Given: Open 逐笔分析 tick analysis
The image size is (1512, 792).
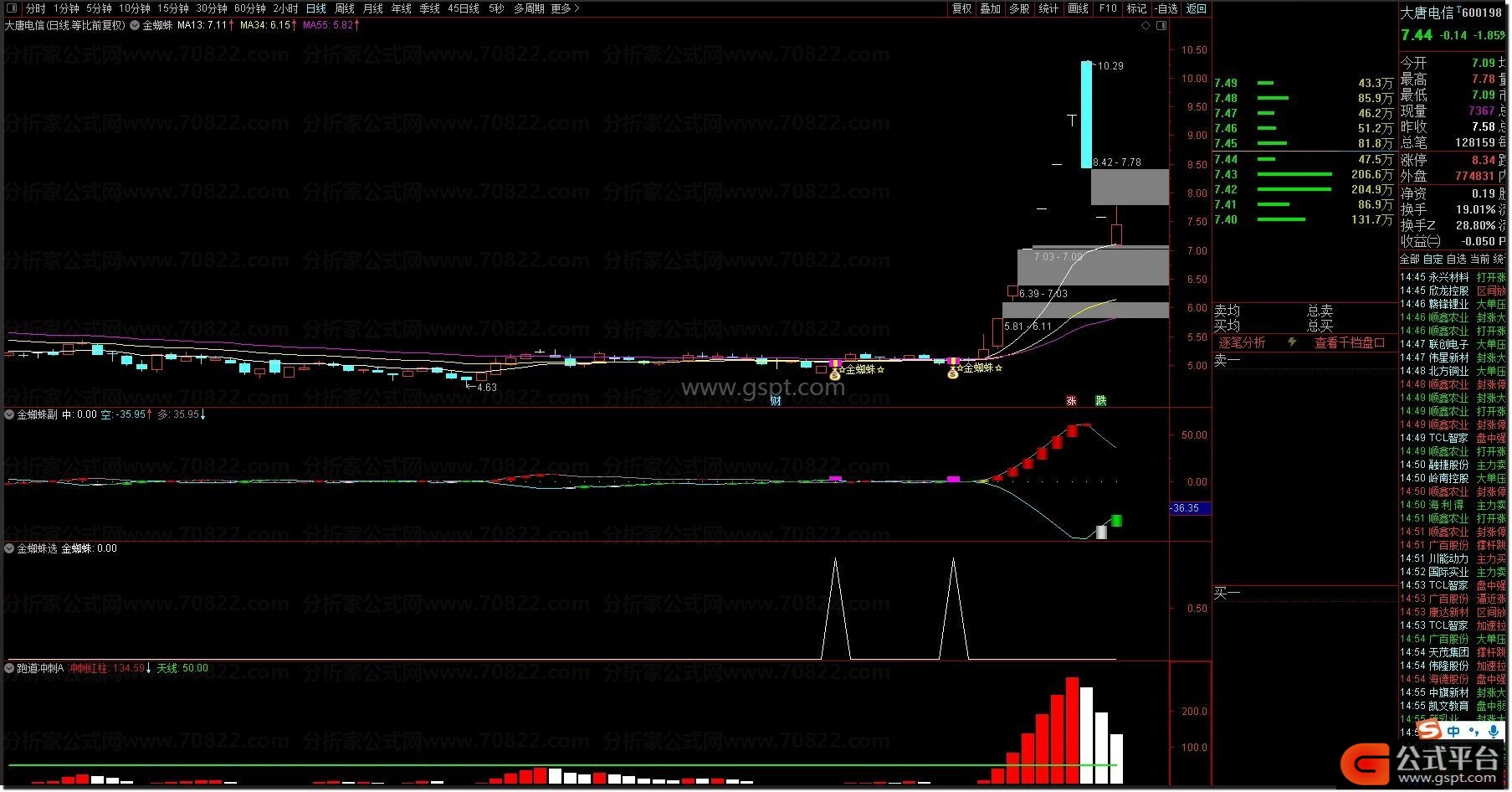Looking at the screenshot, I should (x=1242, y=343).
